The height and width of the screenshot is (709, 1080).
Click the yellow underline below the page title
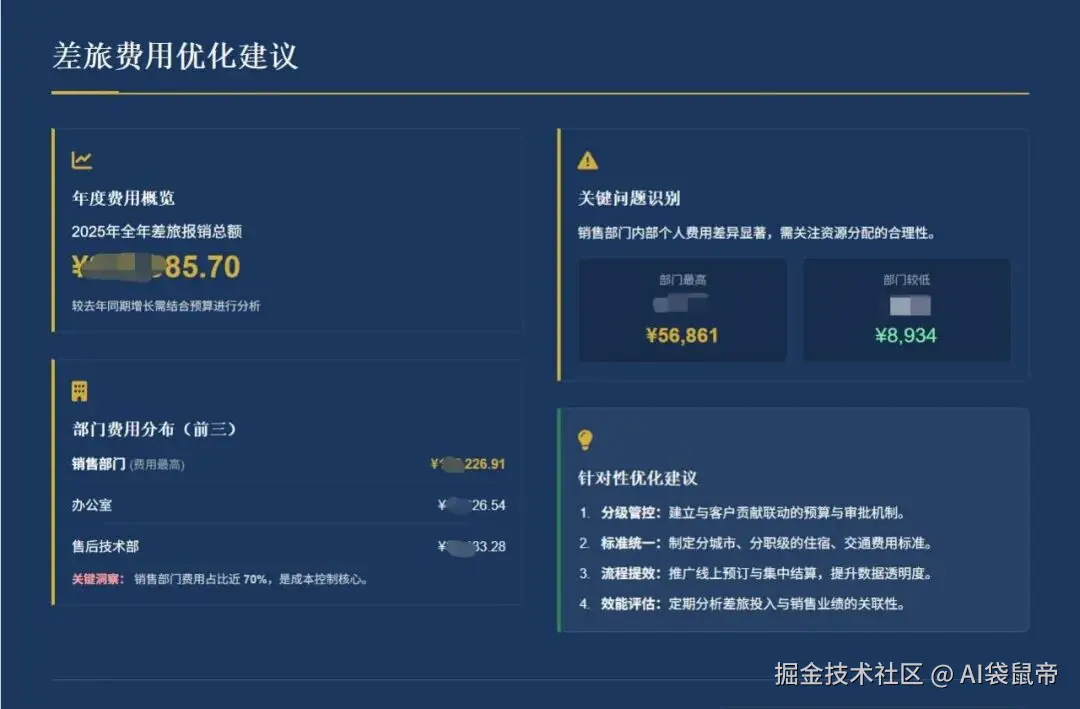click(83, 90)
